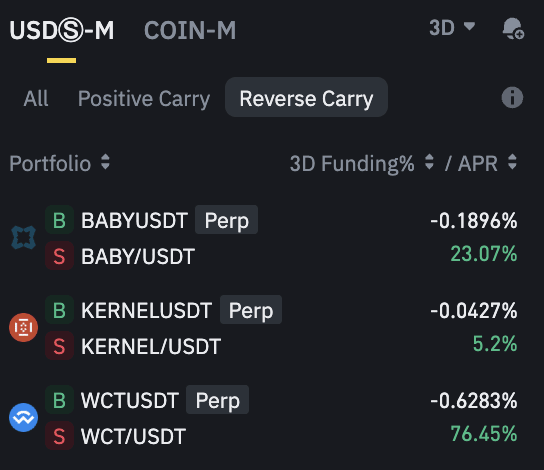Click the green B badge beside BABYUSDT

click(x=59, y=220)
